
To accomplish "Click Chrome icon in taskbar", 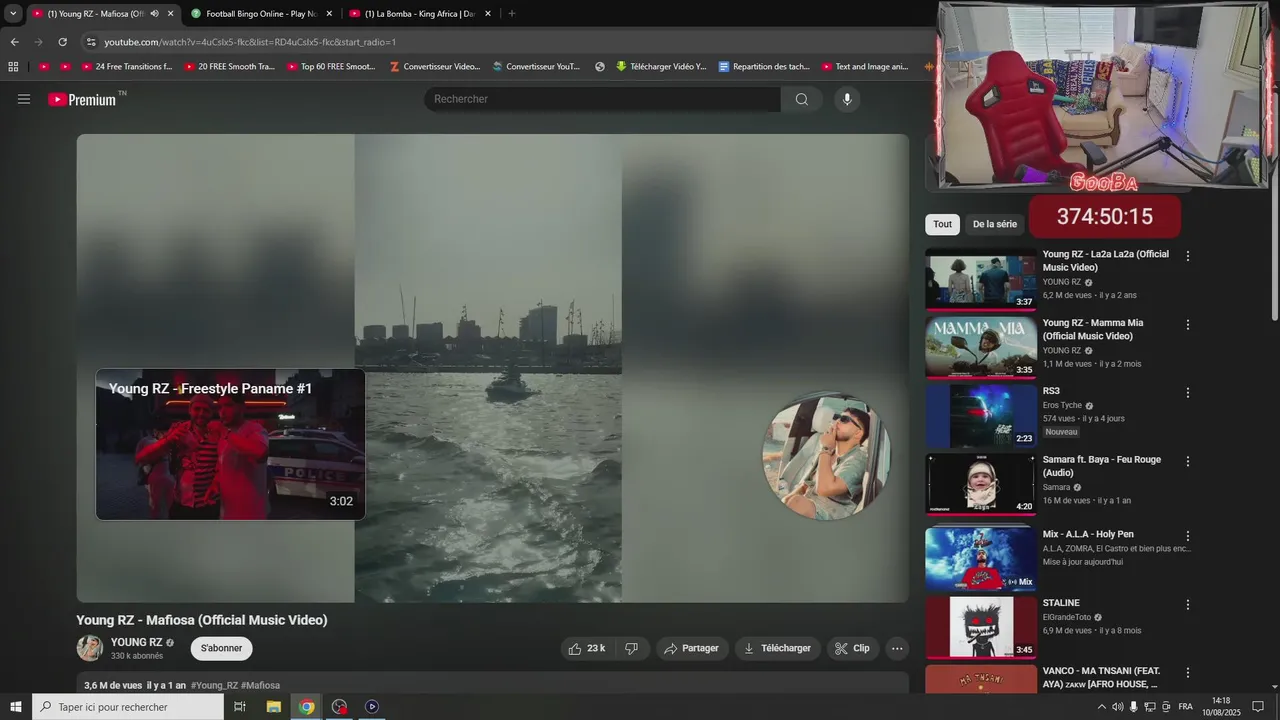I will 307,707.
